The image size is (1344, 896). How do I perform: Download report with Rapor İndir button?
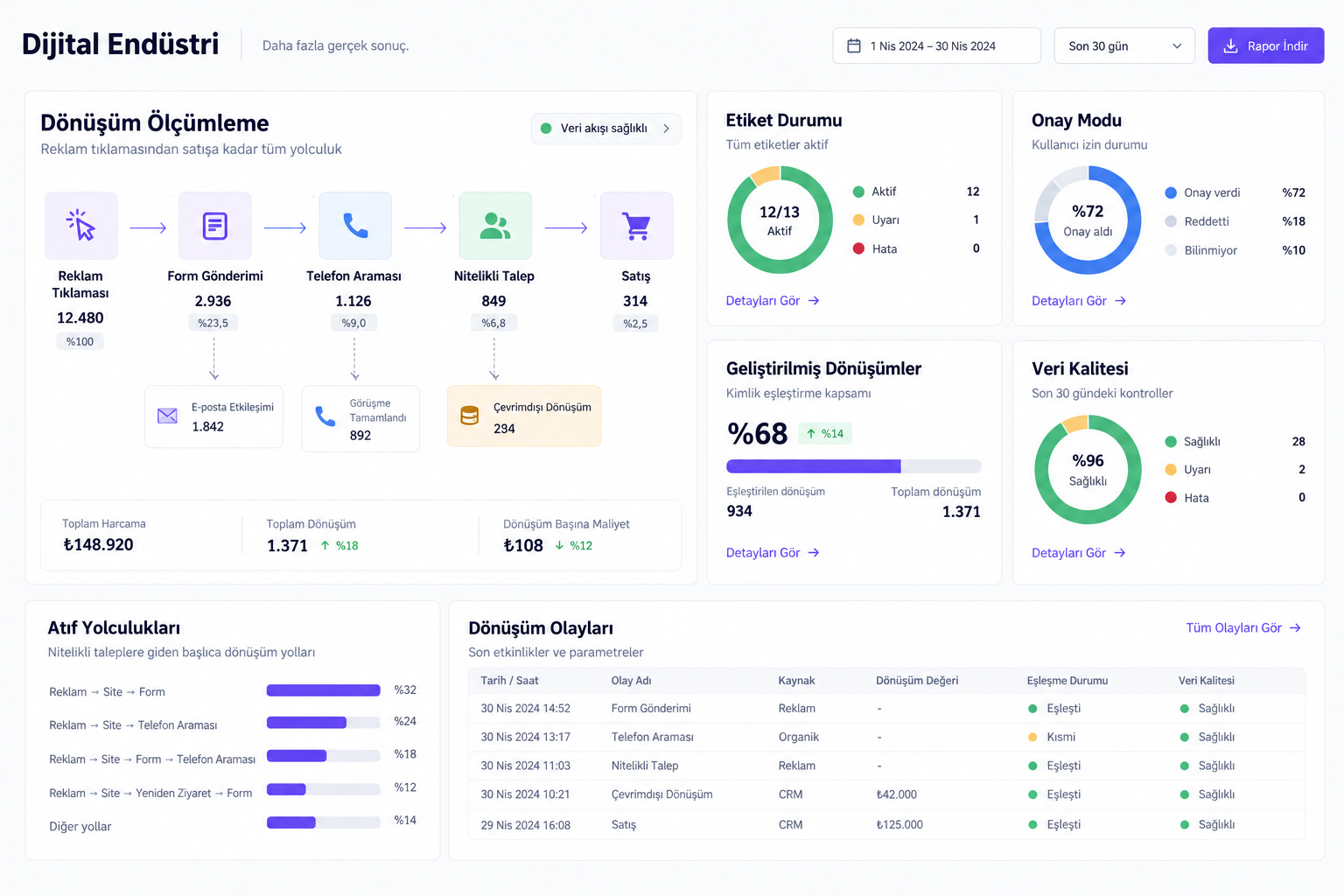pos(1265,45)
